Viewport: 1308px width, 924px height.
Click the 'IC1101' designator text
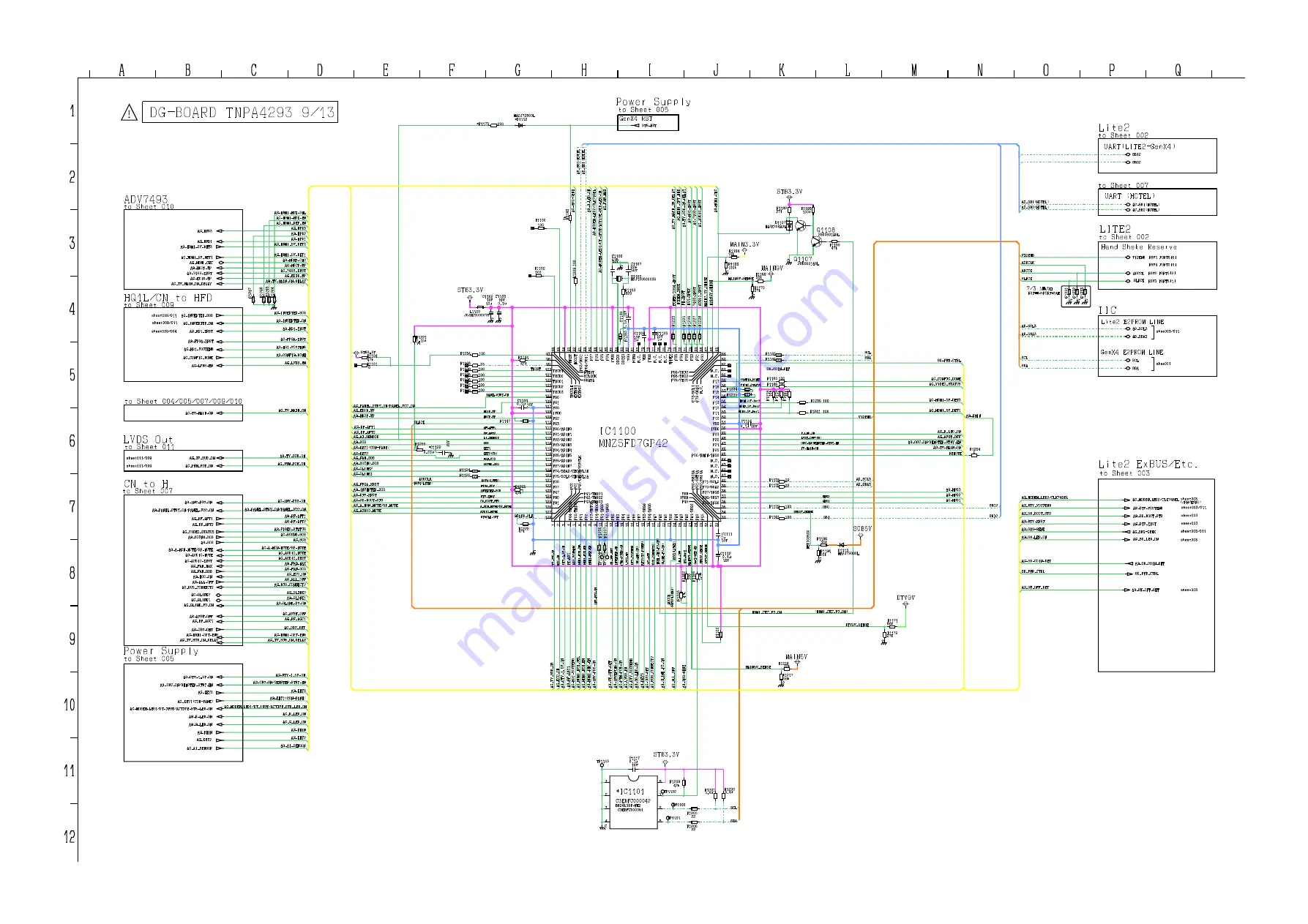point(631,792)
